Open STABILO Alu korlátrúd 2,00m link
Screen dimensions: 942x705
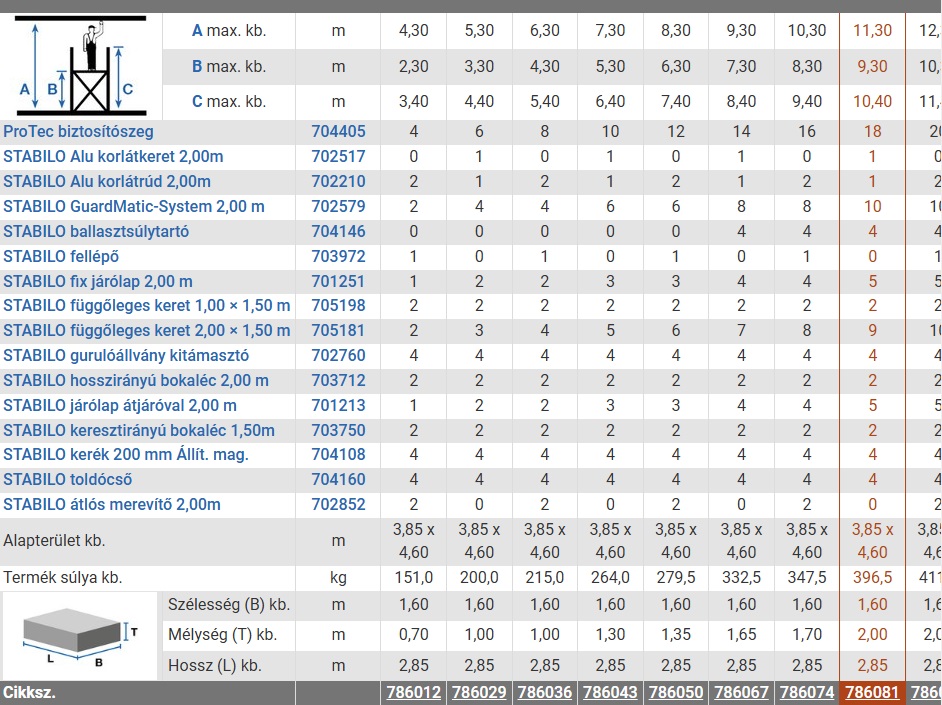point(107,181)
